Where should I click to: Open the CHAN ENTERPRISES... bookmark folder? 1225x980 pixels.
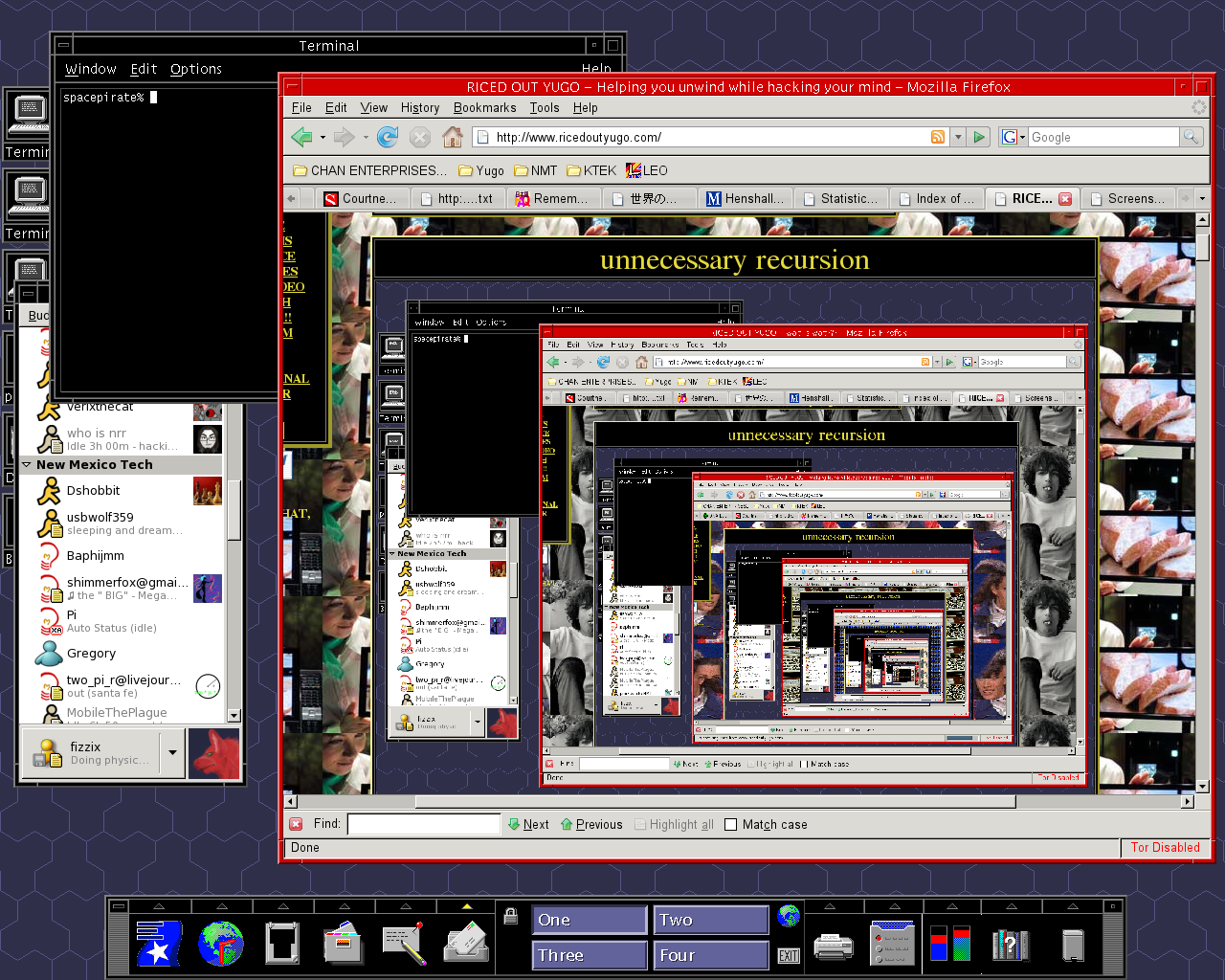point(369,170)
